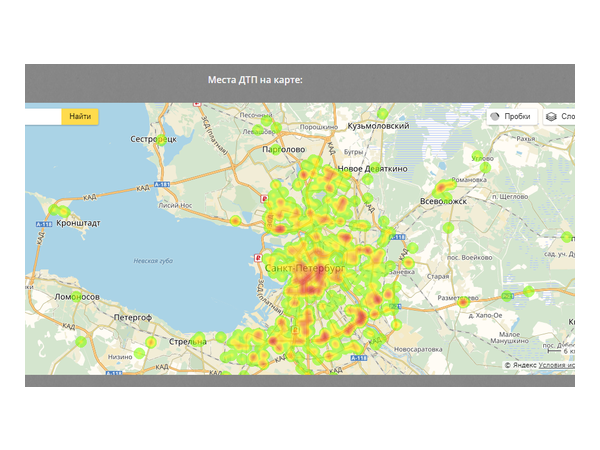Image resolution: width=600 pixels, height=450 pixels.
Task: Click the Малое Манушкино label
Action: click(x=509, y=338)
